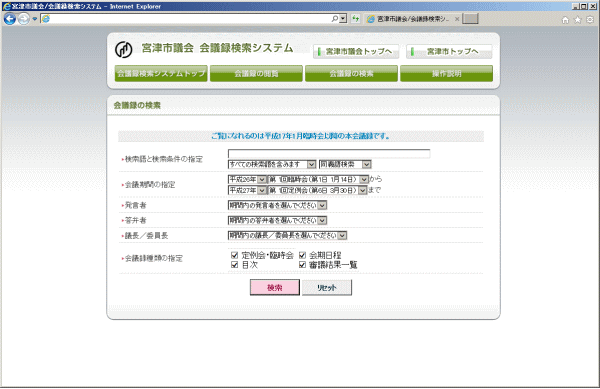Open the recent pages history arrow
The image size is (600, 389).
click(x=34, y=19)
